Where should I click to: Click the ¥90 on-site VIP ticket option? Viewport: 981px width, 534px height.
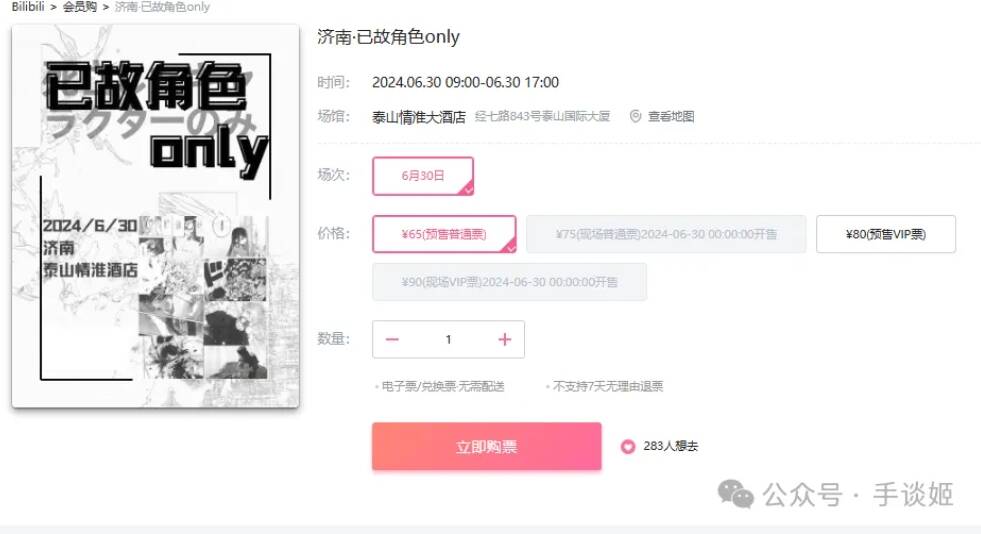coord(509,282)
